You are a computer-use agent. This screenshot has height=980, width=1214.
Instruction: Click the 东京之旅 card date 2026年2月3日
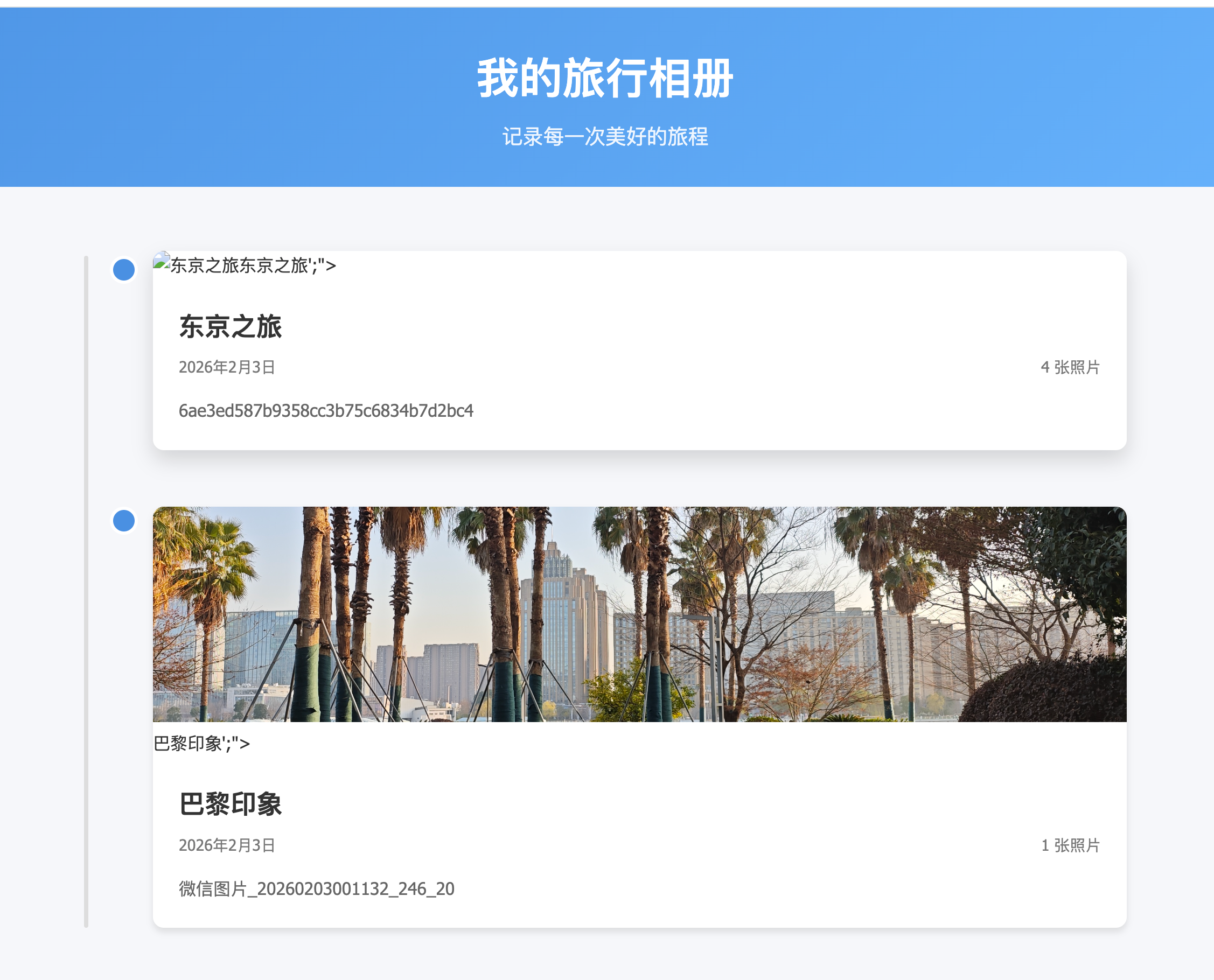click(x=227, y=367)
